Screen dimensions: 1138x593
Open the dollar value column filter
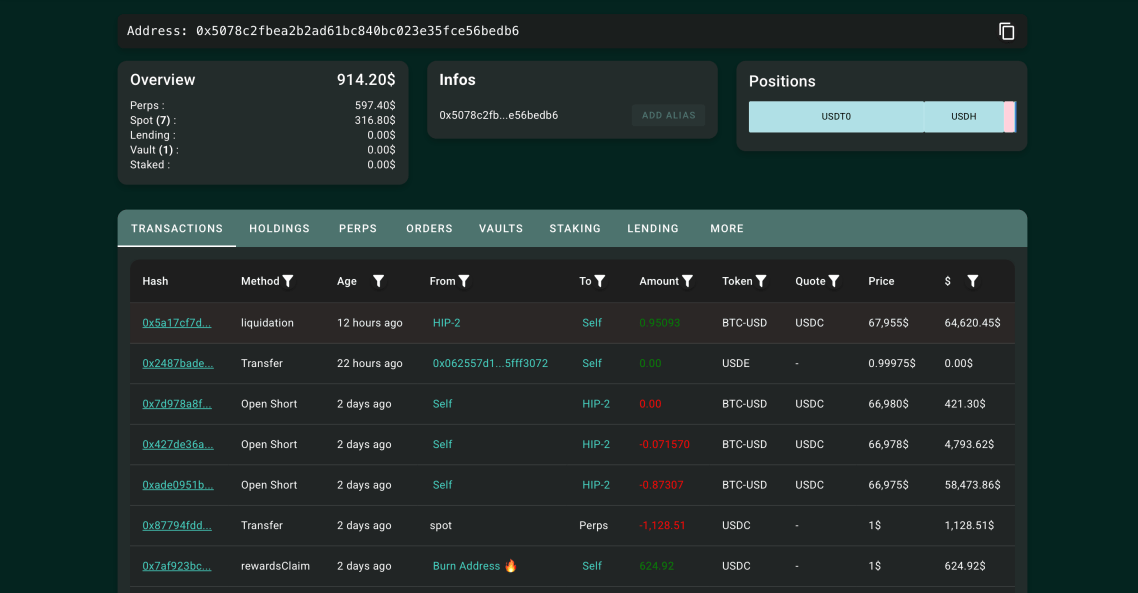click(x=972, y=282)
